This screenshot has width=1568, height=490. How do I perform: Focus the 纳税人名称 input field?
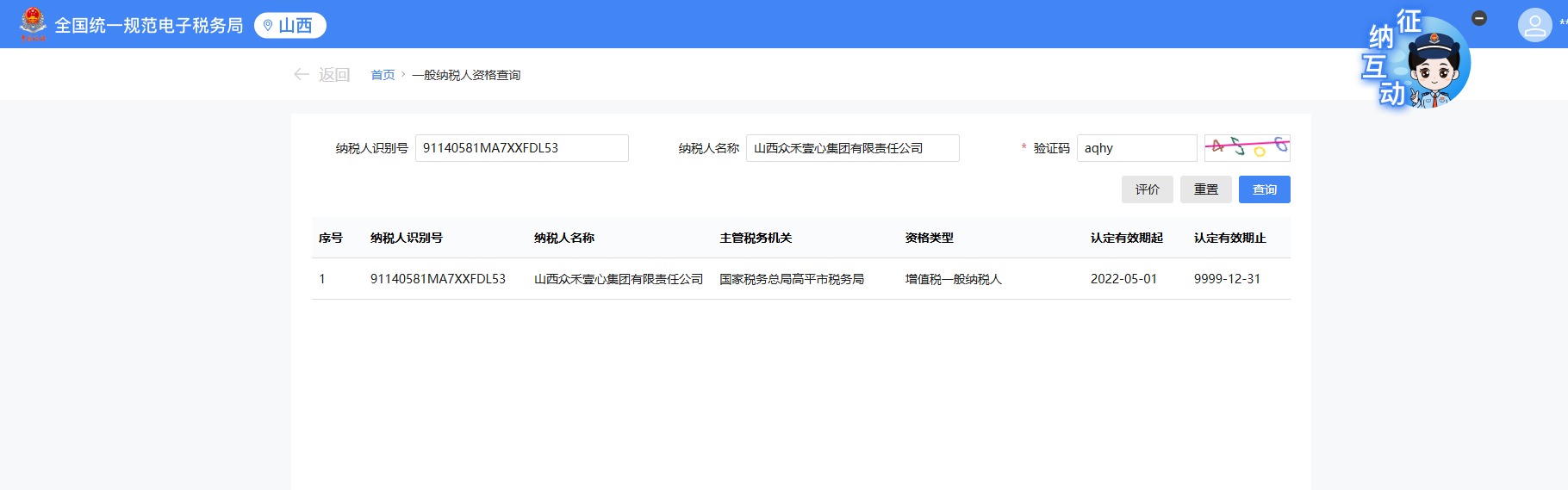click(852, 148)
